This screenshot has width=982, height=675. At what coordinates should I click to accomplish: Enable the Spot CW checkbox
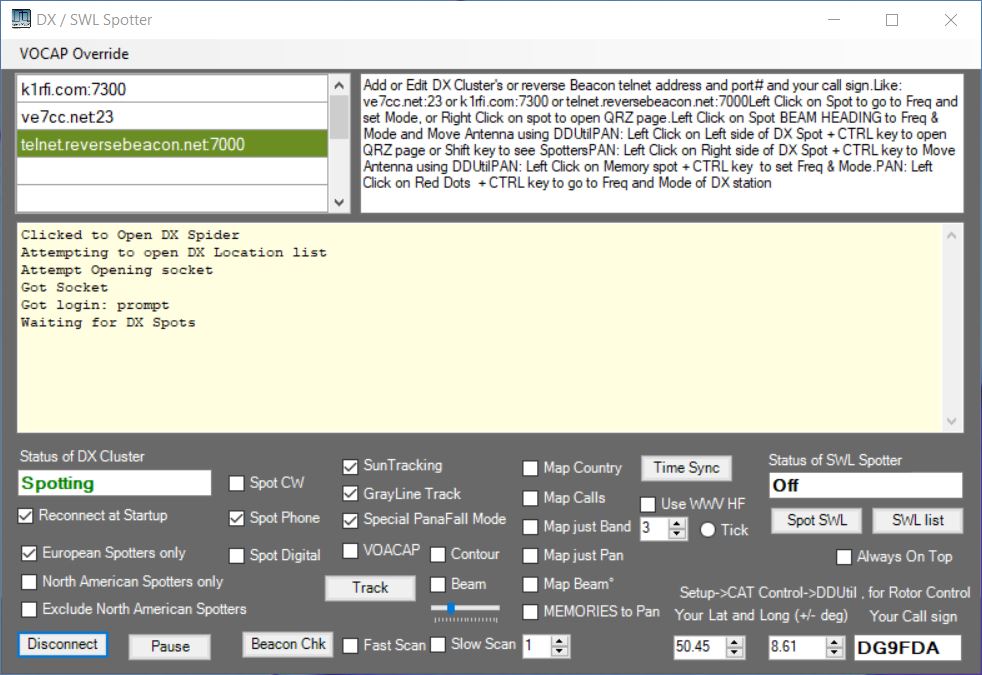click(x=237, y=483)
